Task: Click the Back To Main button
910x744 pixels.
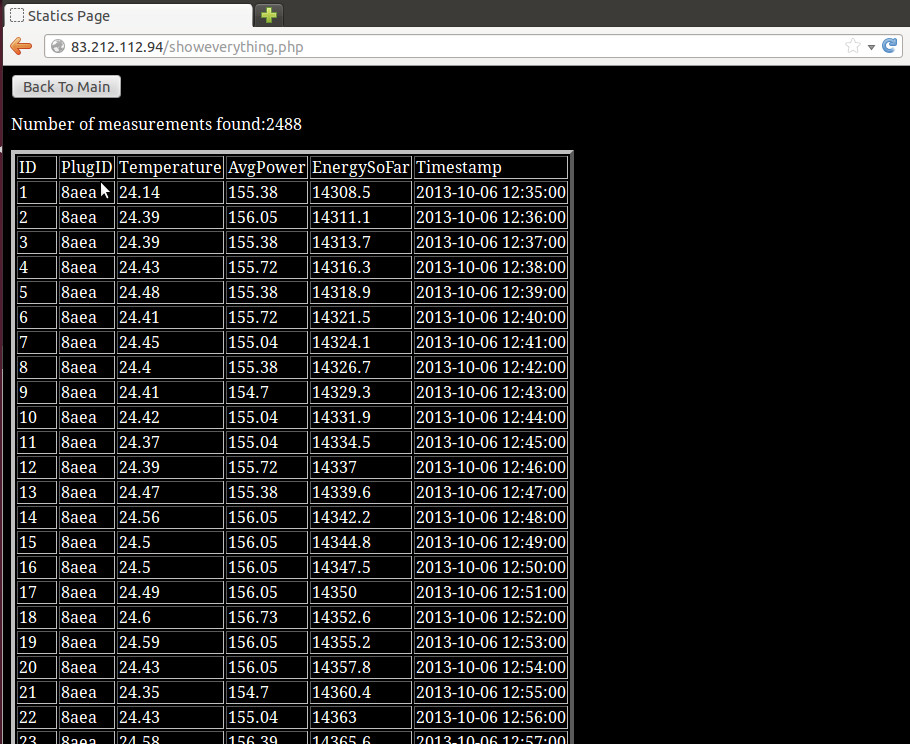Action: click(66, 86)
